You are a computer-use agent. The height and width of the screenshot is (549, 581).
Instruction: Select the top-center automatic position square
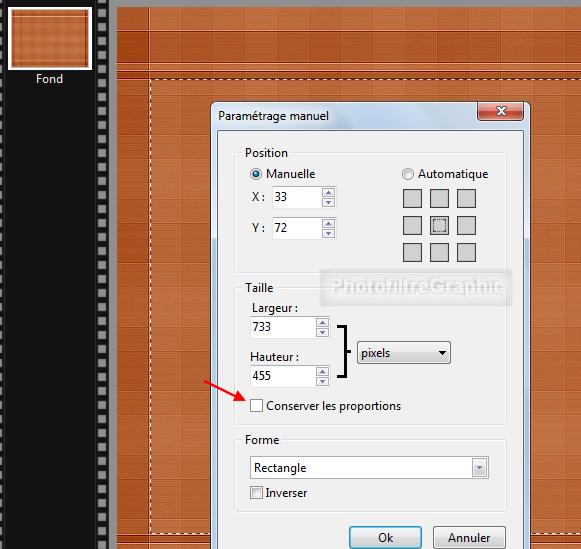[439, 198]
